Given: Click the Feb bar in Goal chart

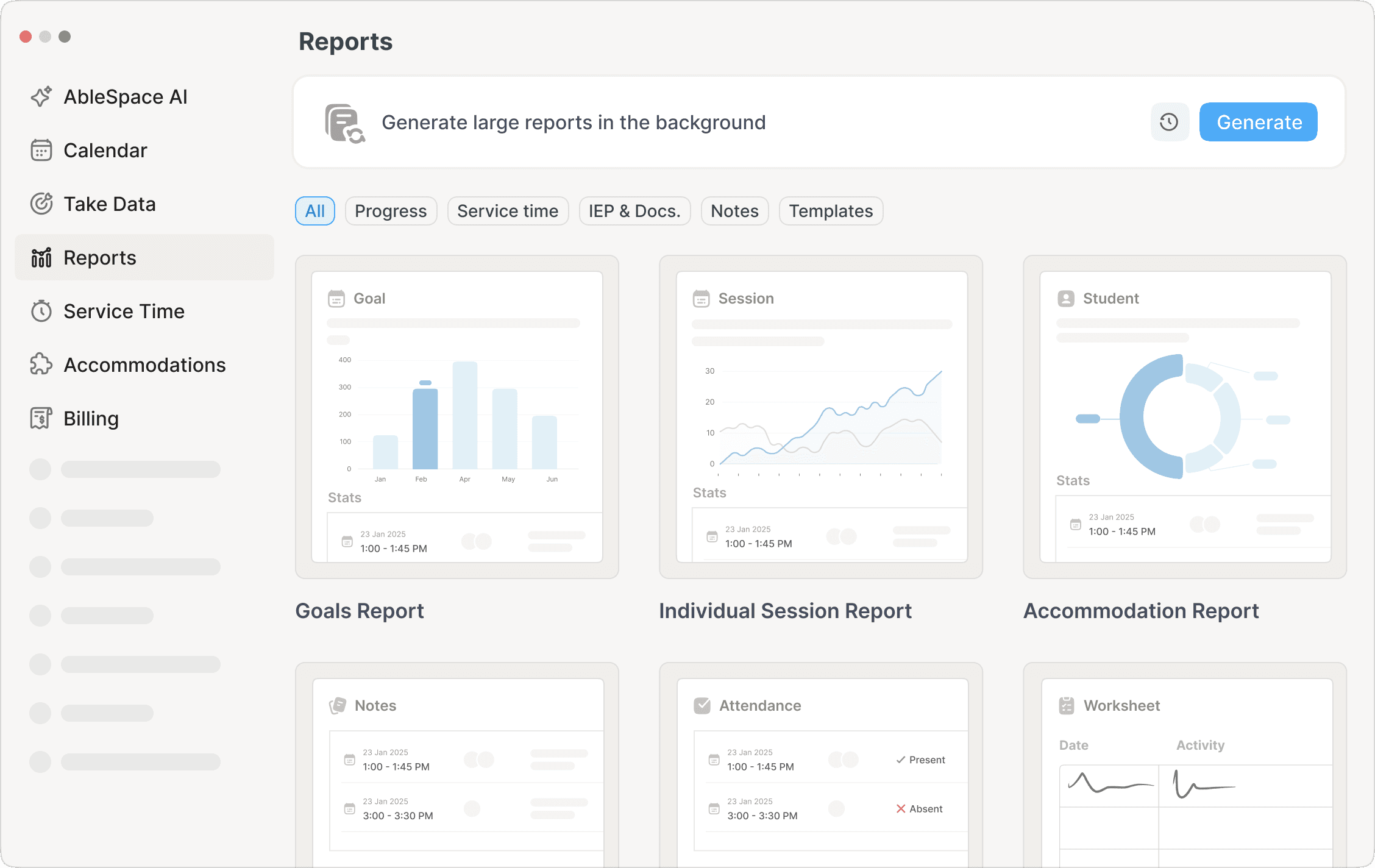Looking at the screenshot, I should pyautogui.click(x=425, y=428).
